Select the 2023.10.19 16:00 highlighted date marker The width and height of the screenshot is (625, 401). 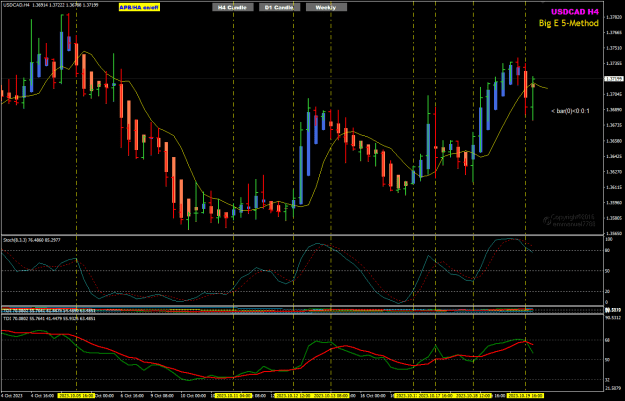point(525,396)
